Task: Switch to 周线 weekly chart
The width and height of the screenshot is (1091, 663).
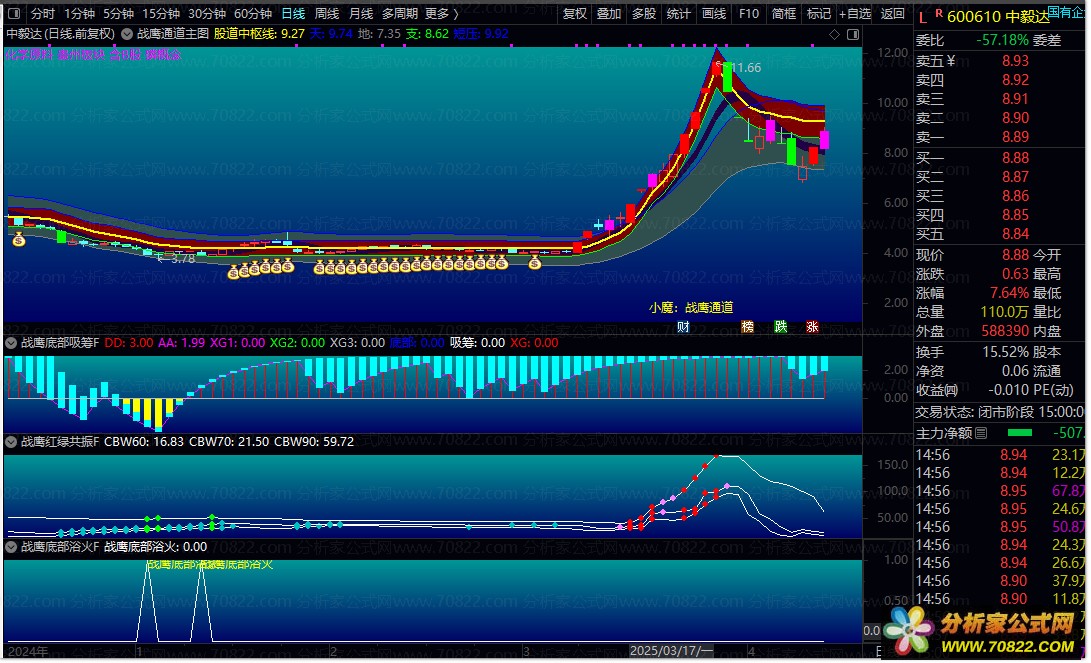Action: click(x=326, y=13)
